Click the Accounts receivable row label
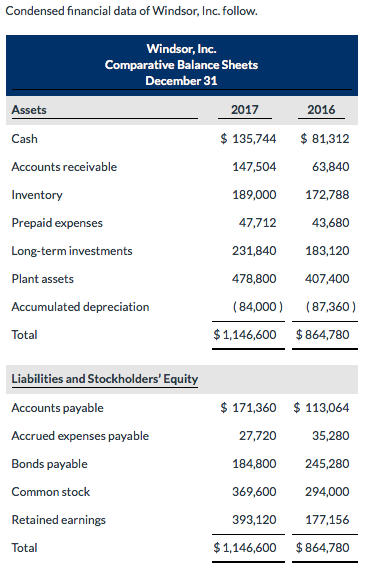This screenshot has width=380, height=588. click(x=64, y=167)
